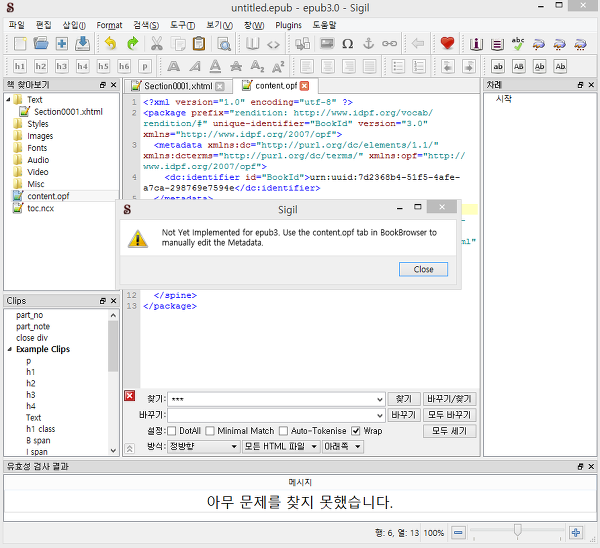Click the 찾기 find button
The width and height of the screenshot is (600, 548).
[404, 399]
